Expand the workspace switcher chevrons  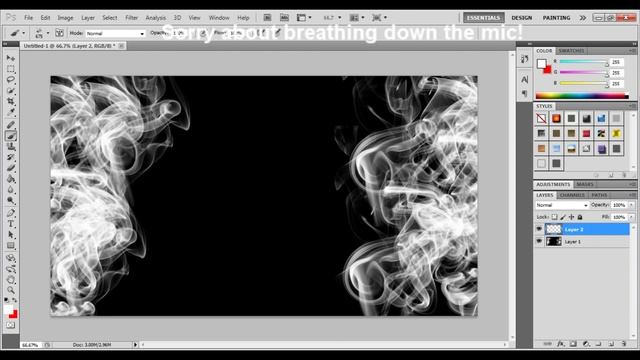coord(582,18)
